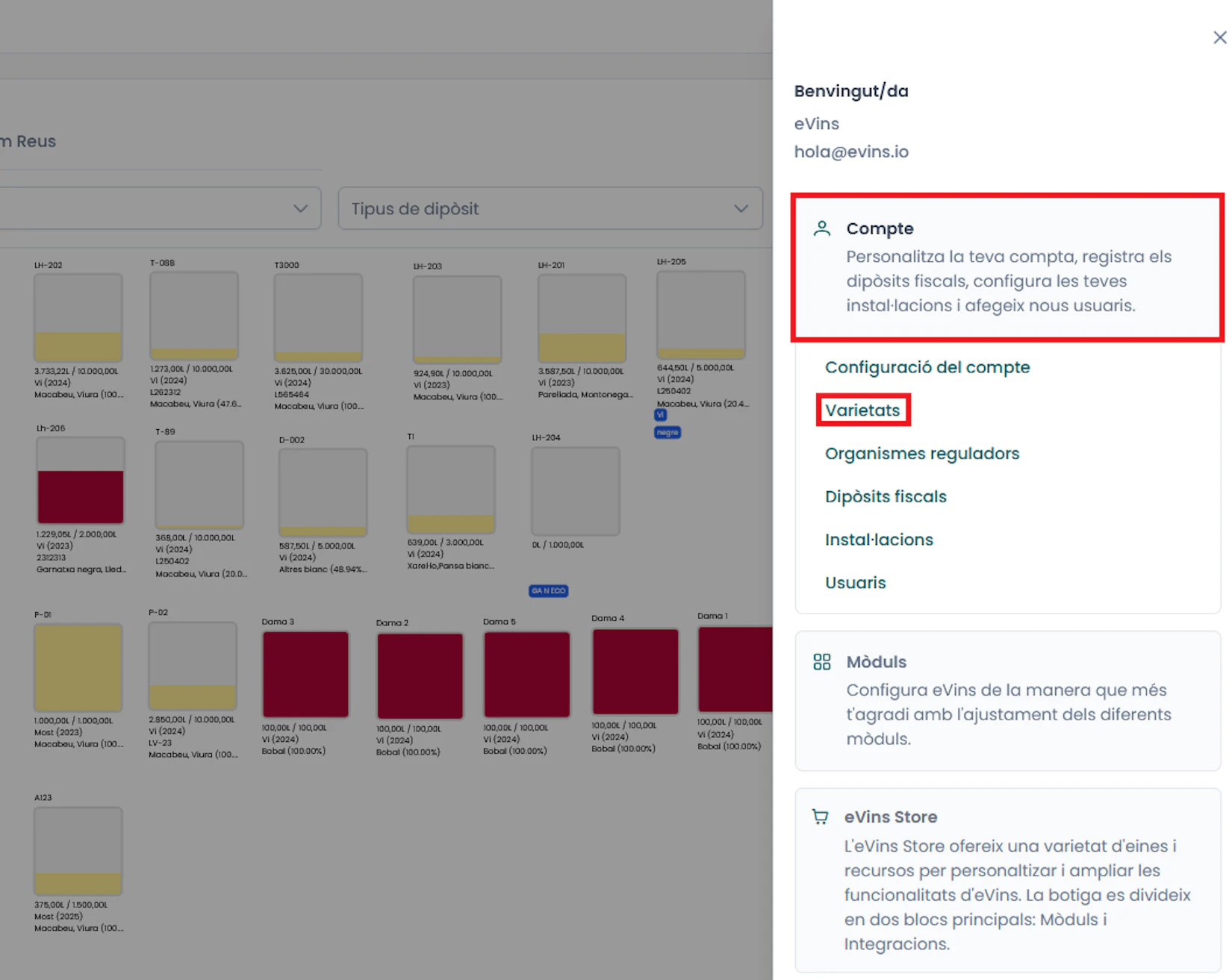The width and height of the screenshot is (1232, 980).
Task: Click the empty LH-204 tank
Action: coord(575,491)
